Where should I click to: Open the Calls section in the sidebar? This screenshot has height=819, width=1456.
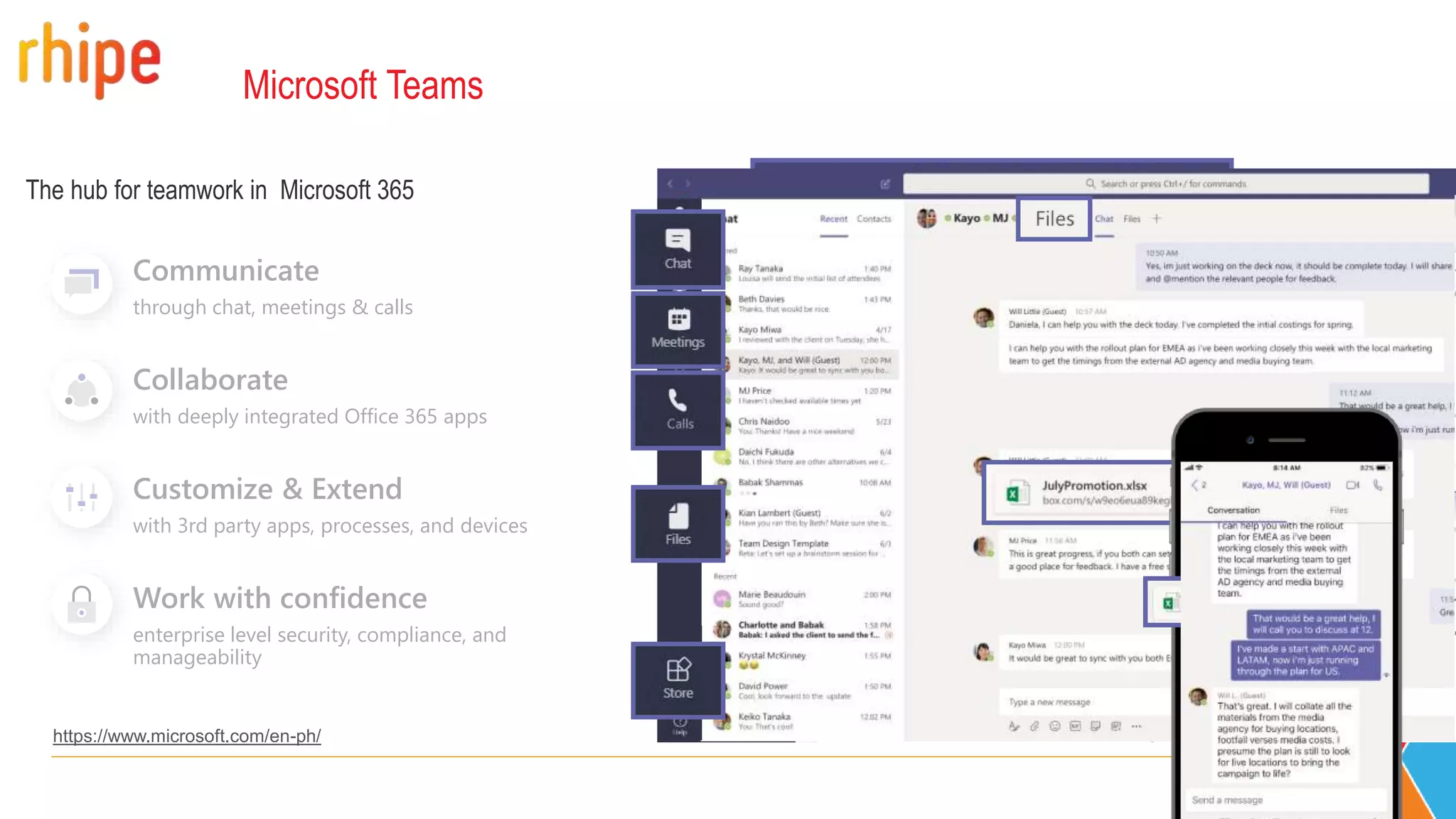click(678, 410)
